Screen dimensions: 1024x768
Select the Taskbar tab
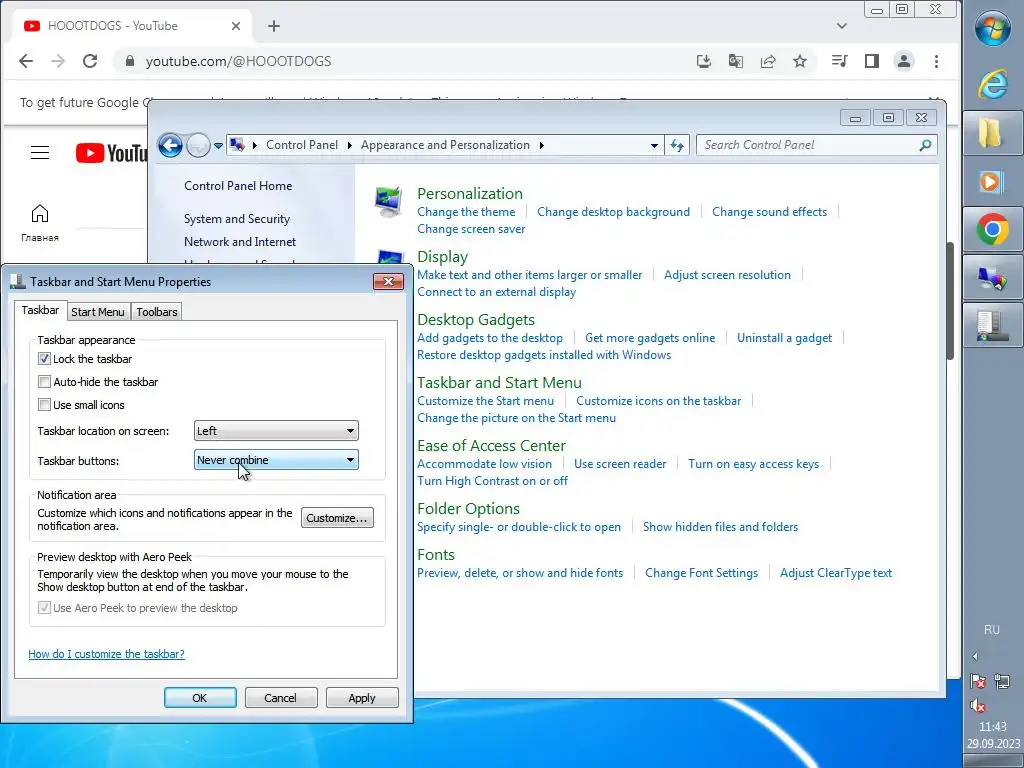tap(40, 310)
